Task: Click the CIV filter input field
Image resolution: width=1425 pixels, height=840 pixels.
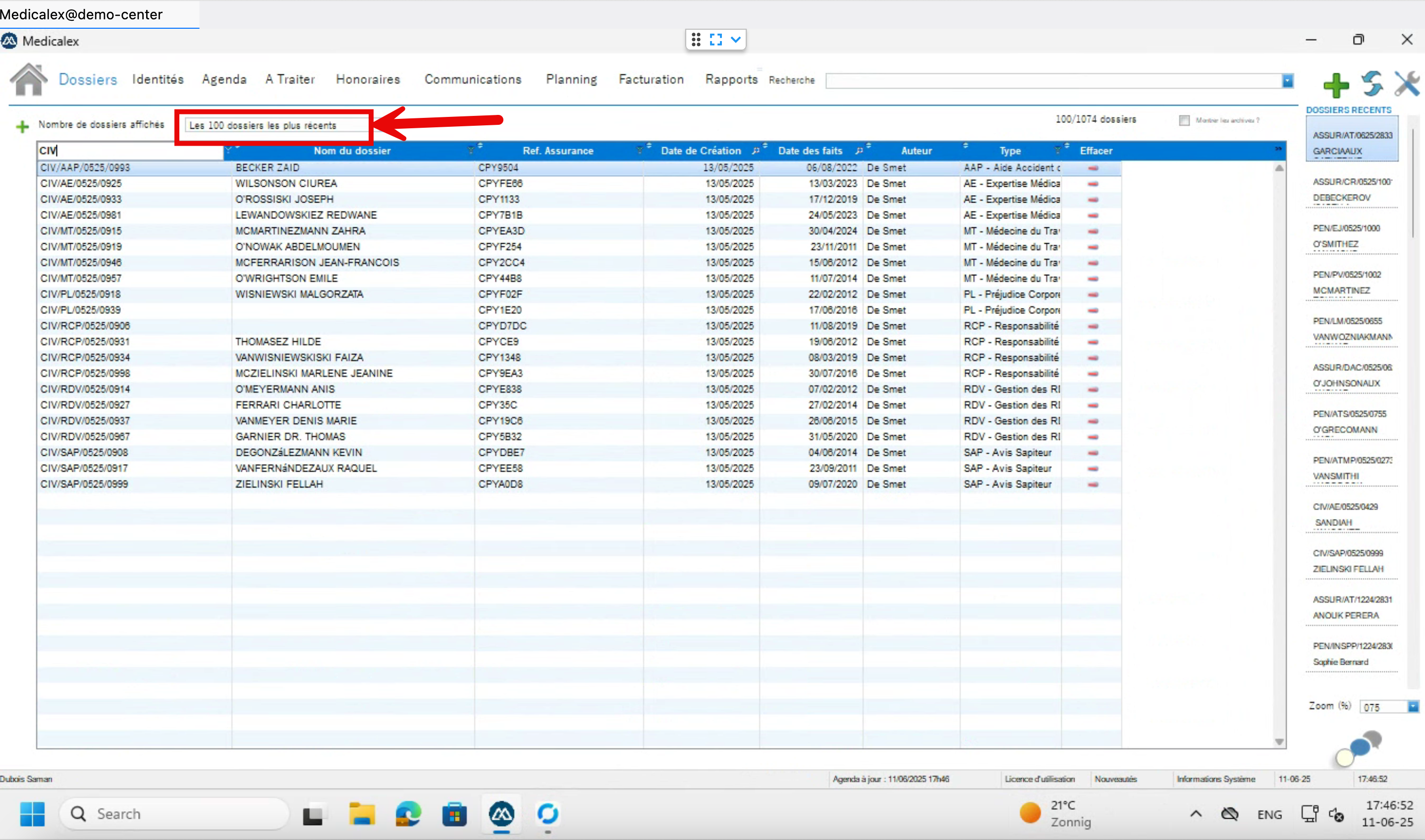Action: (130, 151)
